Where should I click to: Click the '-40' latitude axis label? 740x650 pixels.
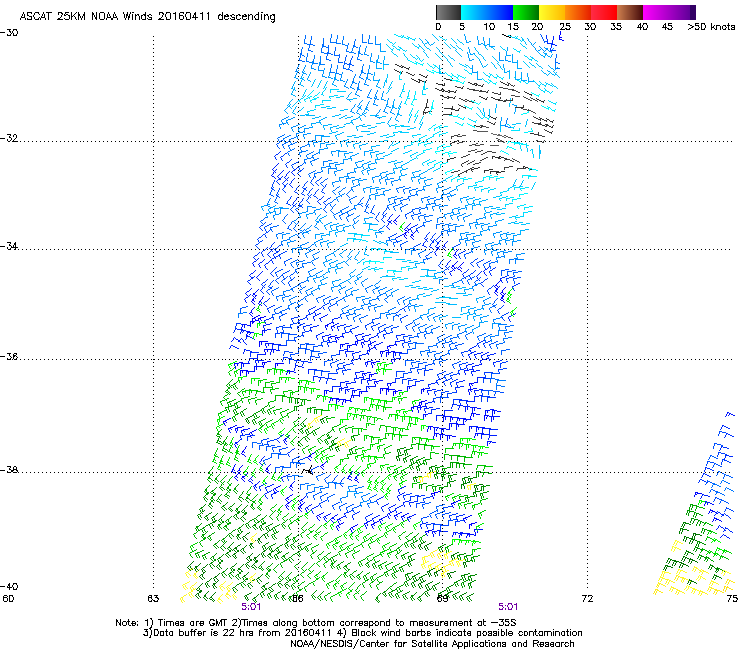pos(9,586)
